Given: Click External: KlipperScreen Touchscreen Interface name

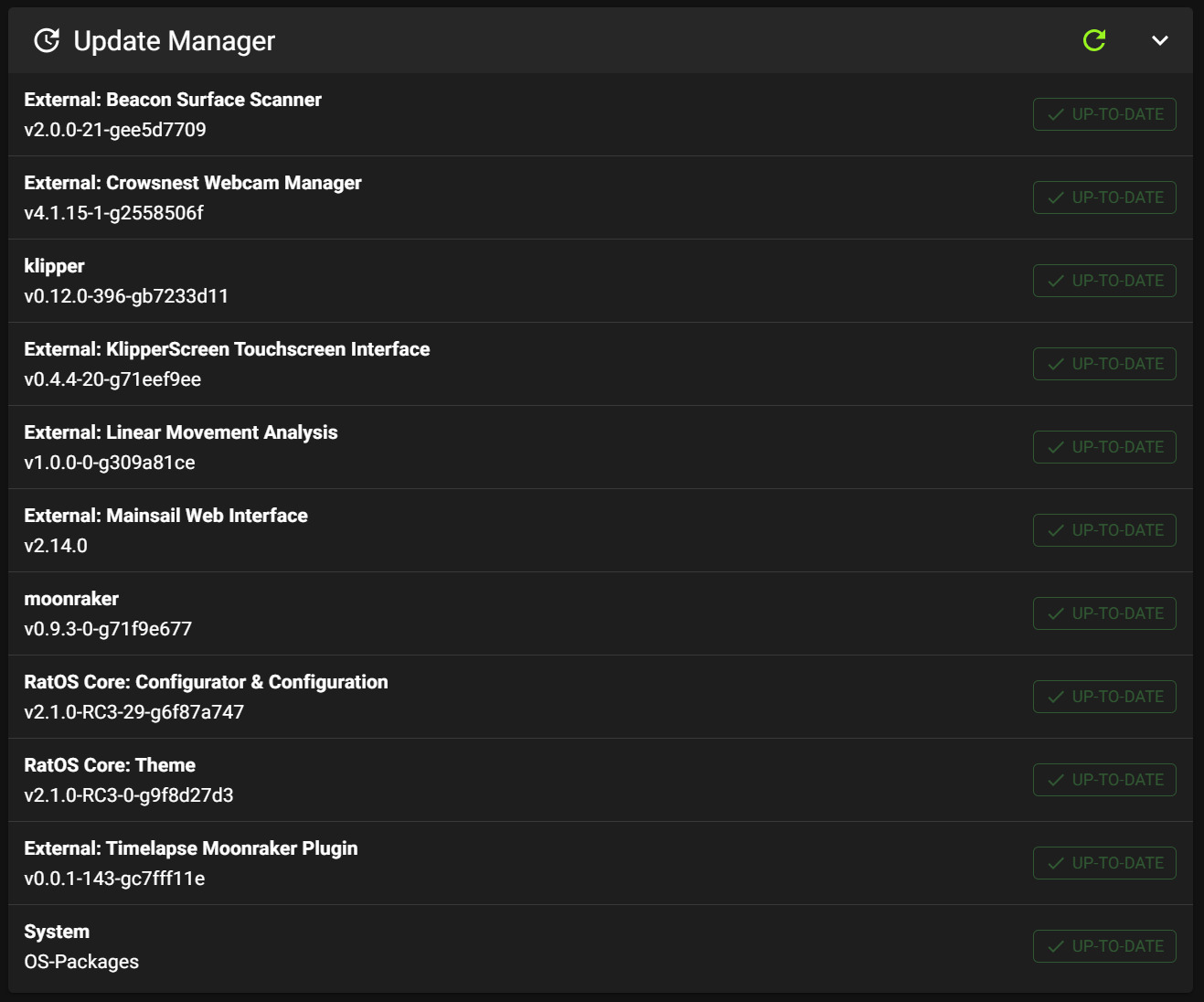Looking at the screenshot, I should [227, 349].
